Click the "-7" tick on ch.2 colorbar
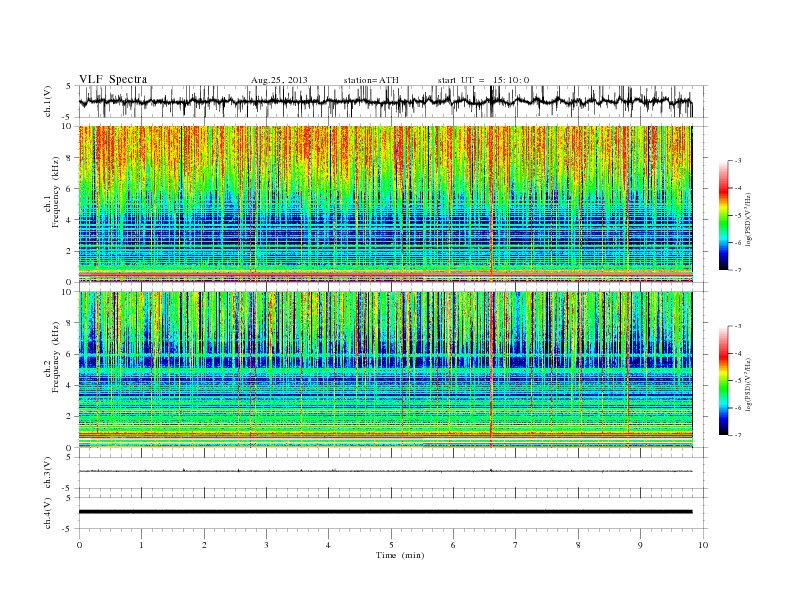This screenshot has width=792, height=612. tap(737, 435)
